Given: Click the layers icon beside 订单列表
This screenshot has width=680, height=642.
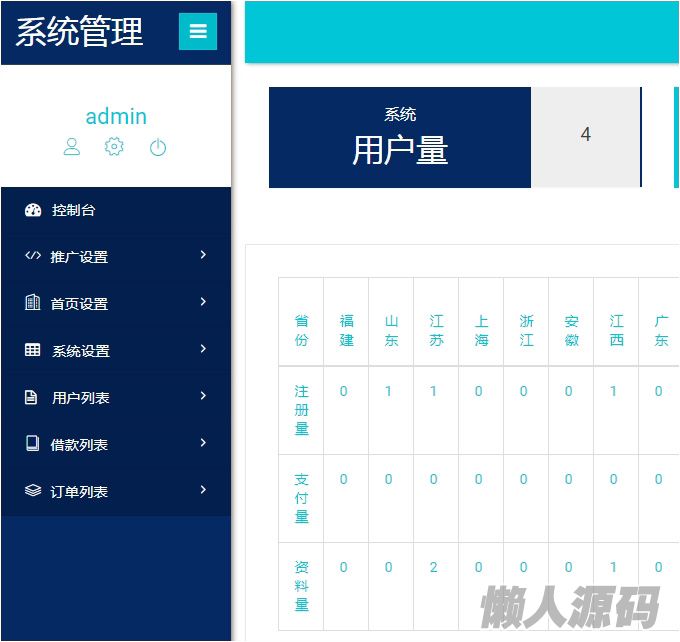Looking at the screenshot, I should click(33, 490).
